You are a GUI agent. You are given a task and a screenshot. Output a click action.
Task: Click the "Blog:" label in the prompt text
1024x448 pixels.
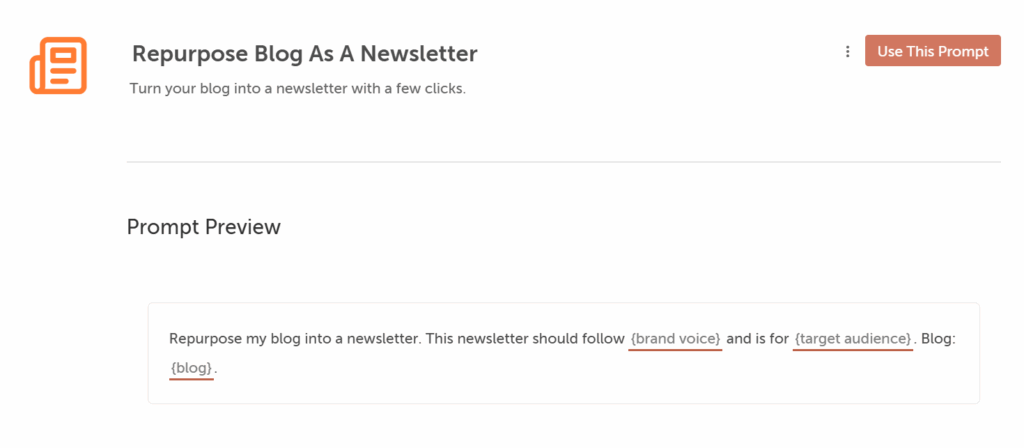tap(938, 339)
